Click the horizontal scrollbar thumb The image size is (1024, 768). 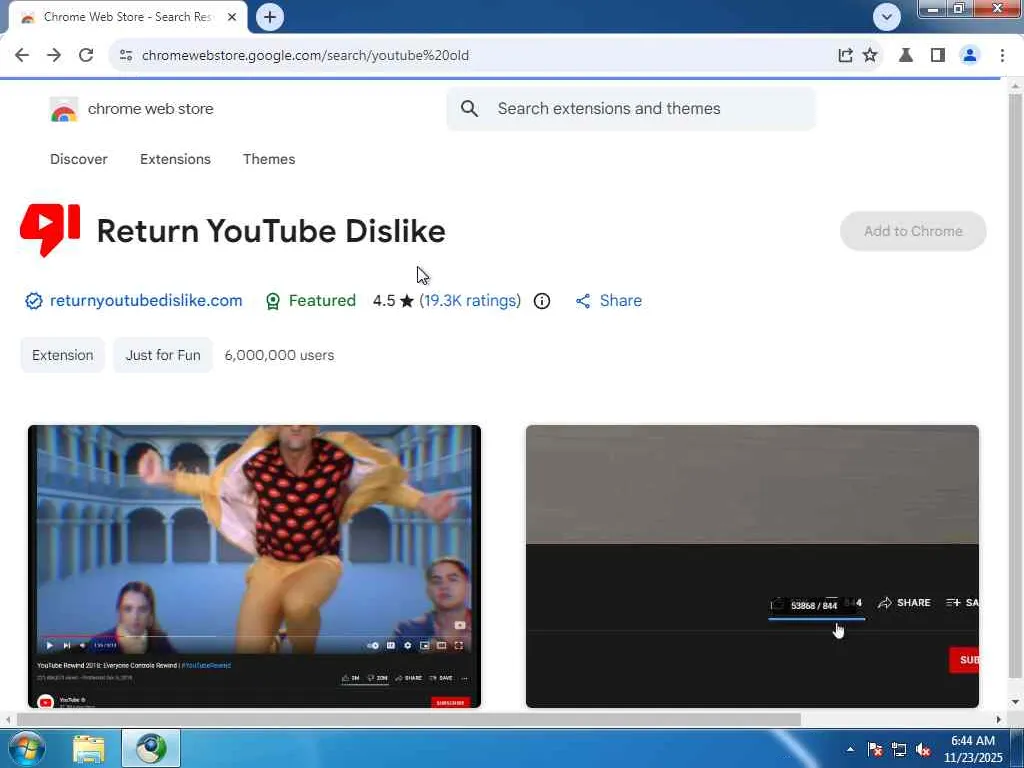409,720
